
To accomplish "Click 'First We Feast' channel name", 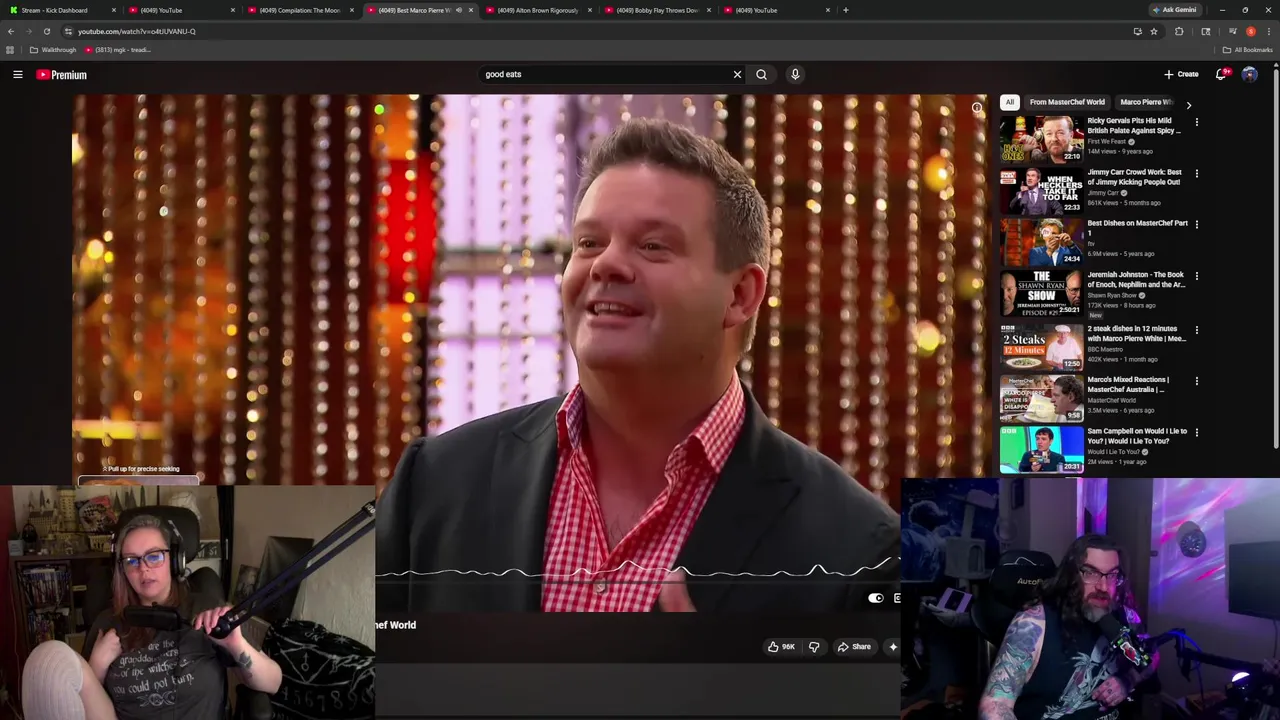I will pos(1107,142).
